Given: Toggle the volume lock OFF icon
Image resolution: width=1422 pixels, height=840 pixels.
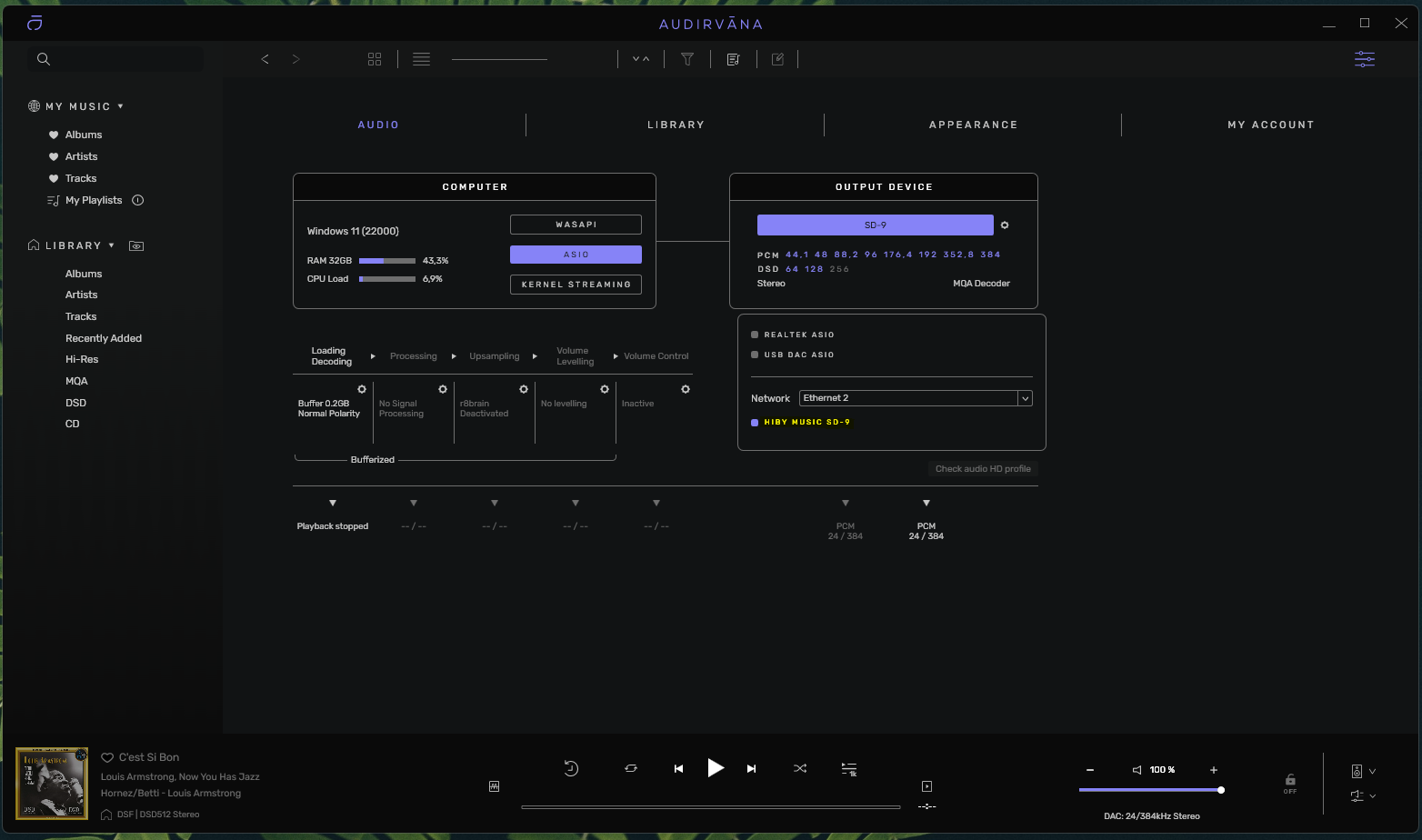Looking at the screenshot, I should 1290,784.
